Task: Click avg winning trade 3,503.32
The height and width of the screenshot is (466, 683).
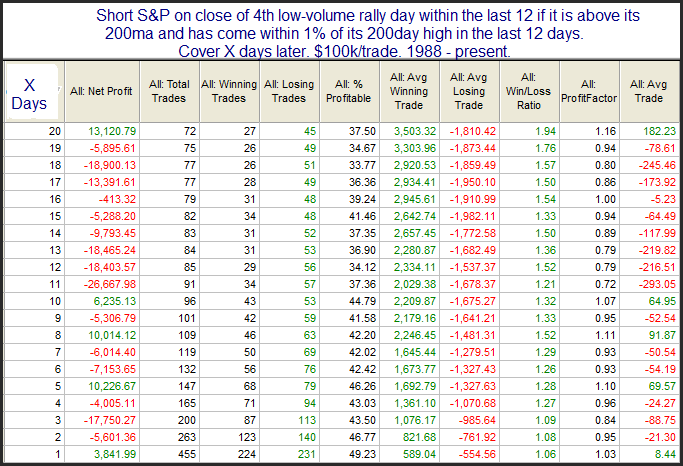Action: coord(415,131)
